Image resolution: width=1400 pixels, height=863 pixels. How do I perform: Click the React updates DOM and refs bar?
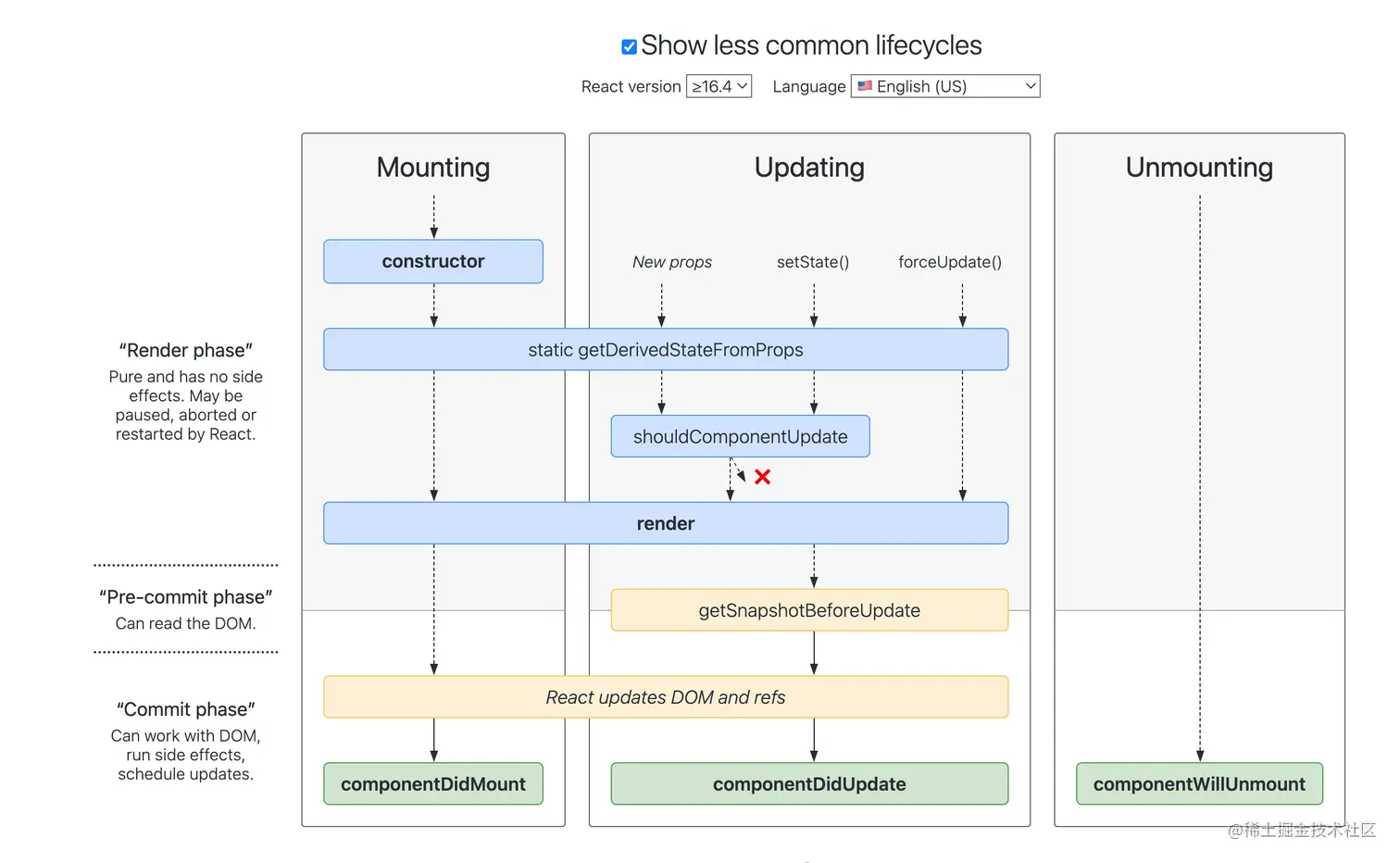(666, 697)
